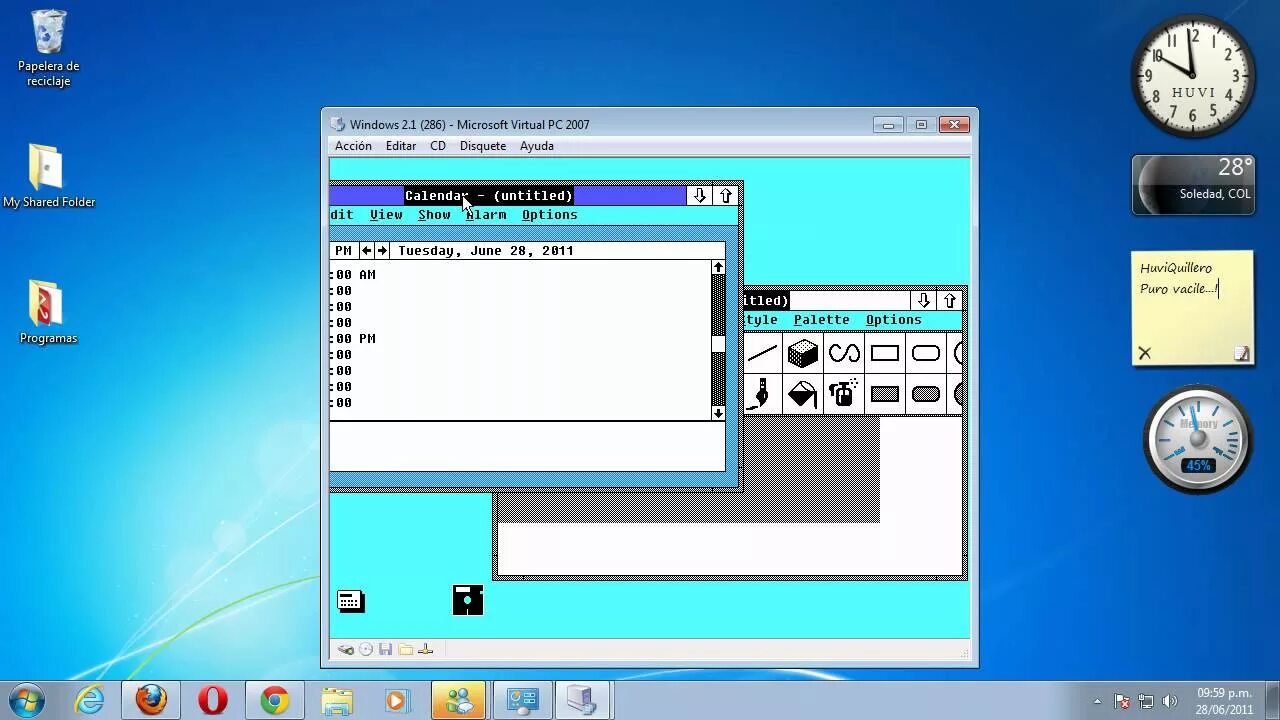
Task: Click the Virtual PC taskbar button
Action: click(x=582, y=700)
